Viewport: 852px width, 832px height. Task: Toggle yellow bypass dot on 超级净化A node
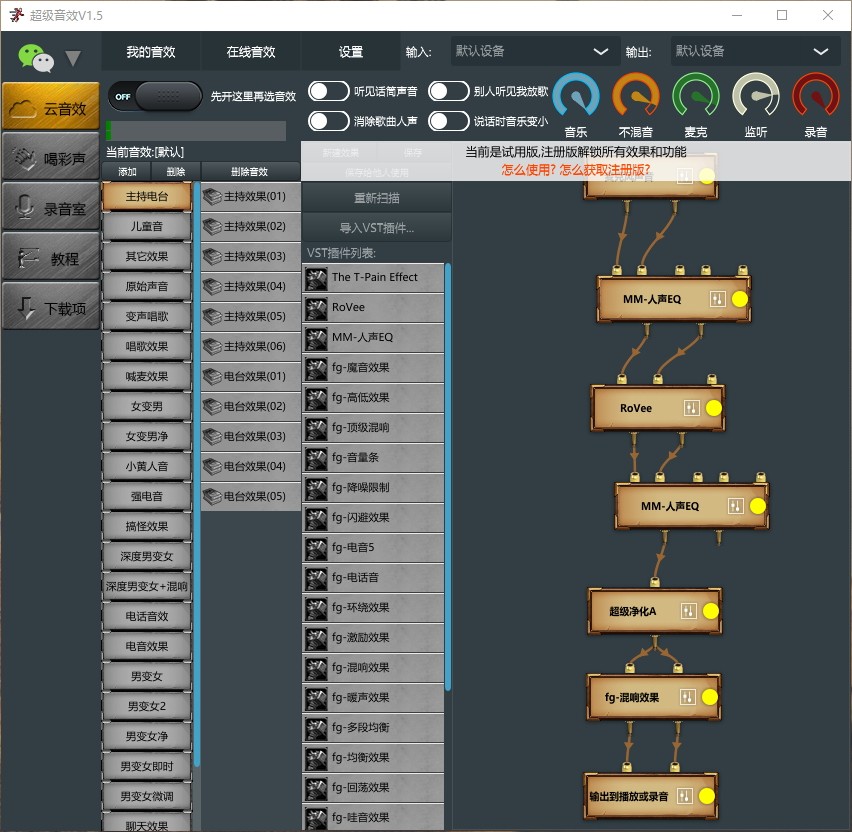(711, 611)
